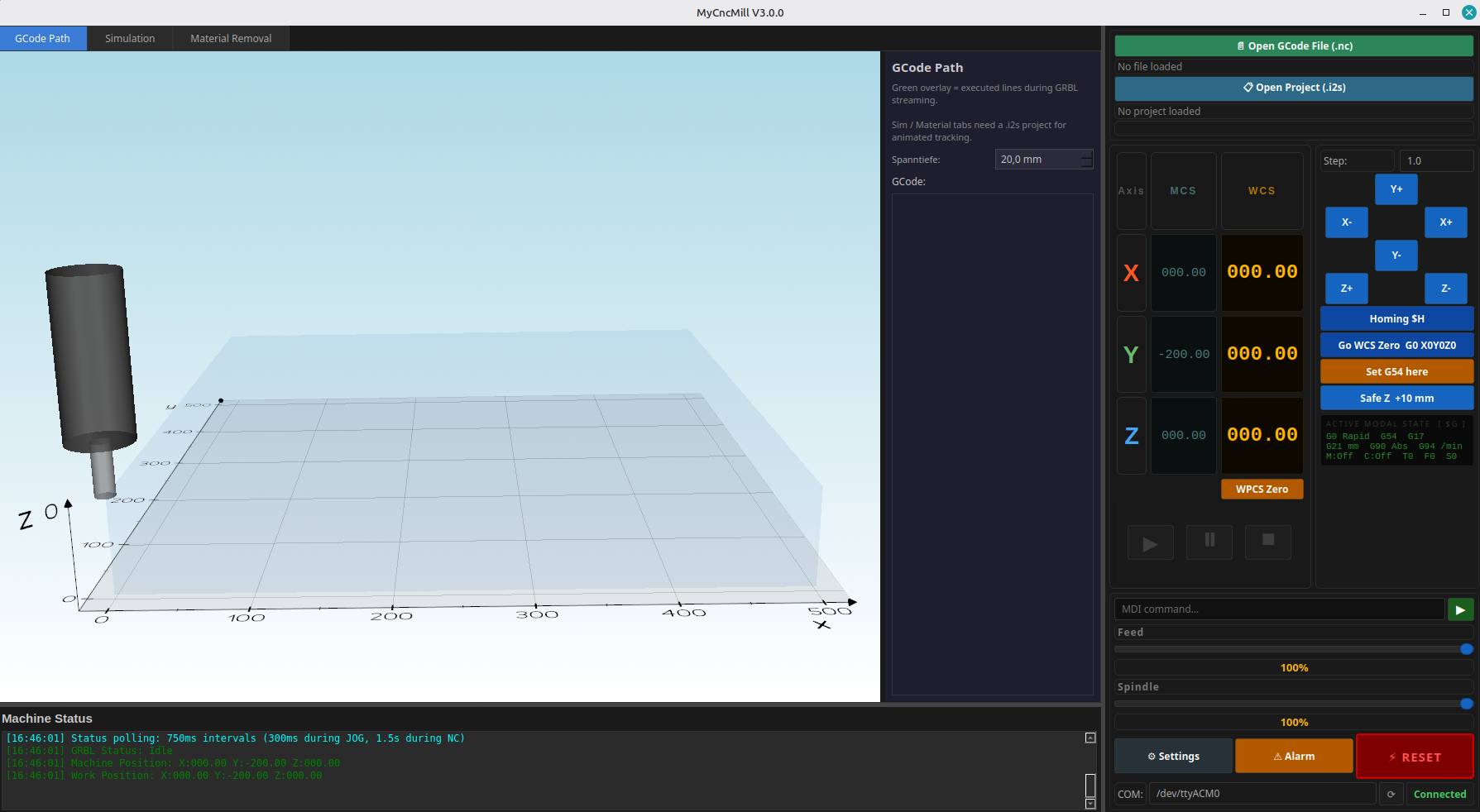Send MDI command with green arrow
Screen dimensions: 1480x812
coord(1460,609)
